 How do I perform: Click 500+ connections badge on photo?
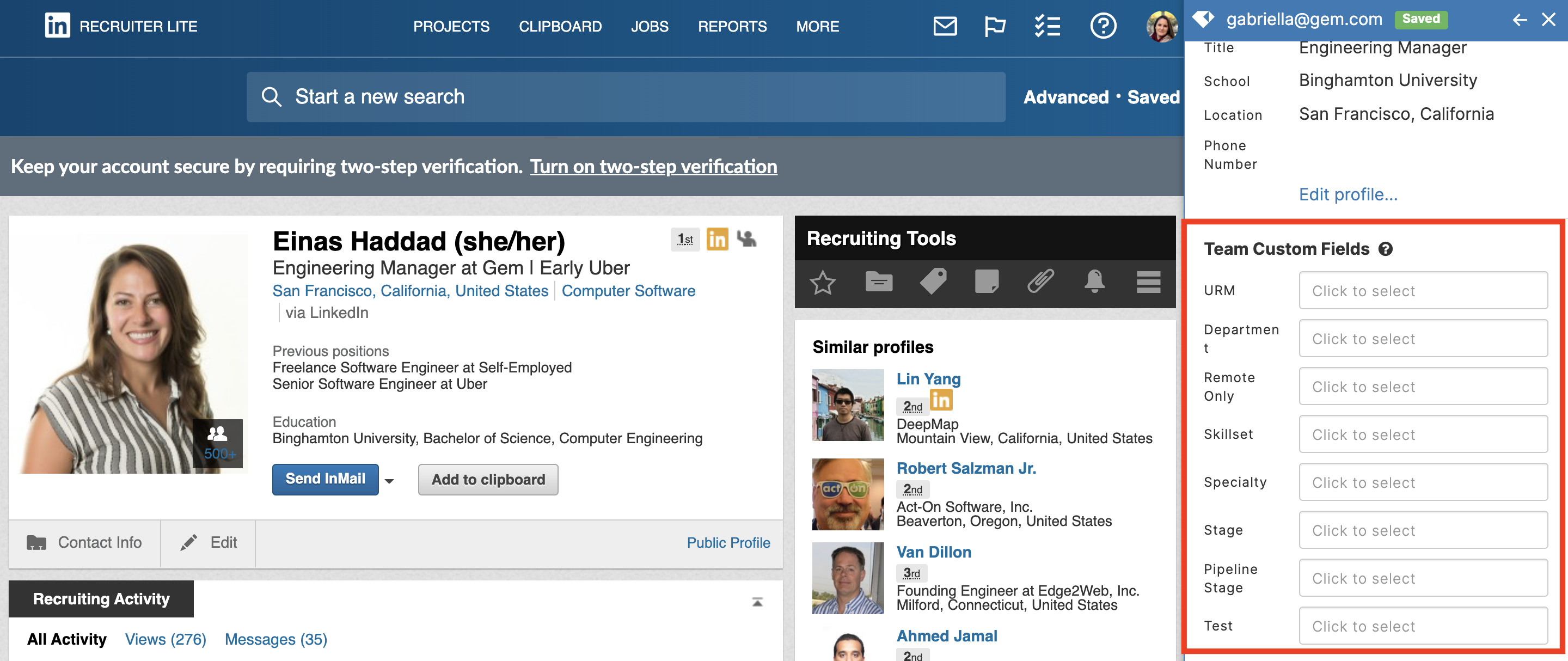tap(218, 443)
